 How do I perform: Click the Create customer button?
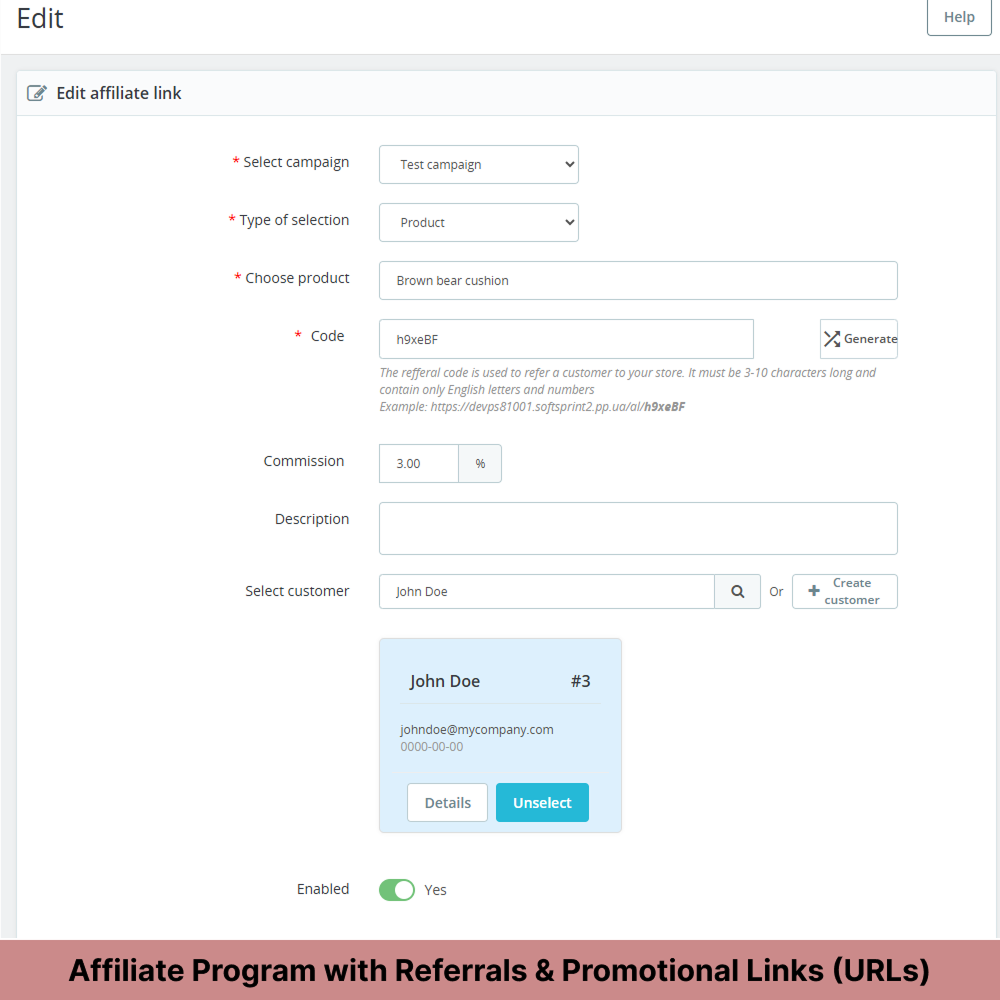(844, 591)
